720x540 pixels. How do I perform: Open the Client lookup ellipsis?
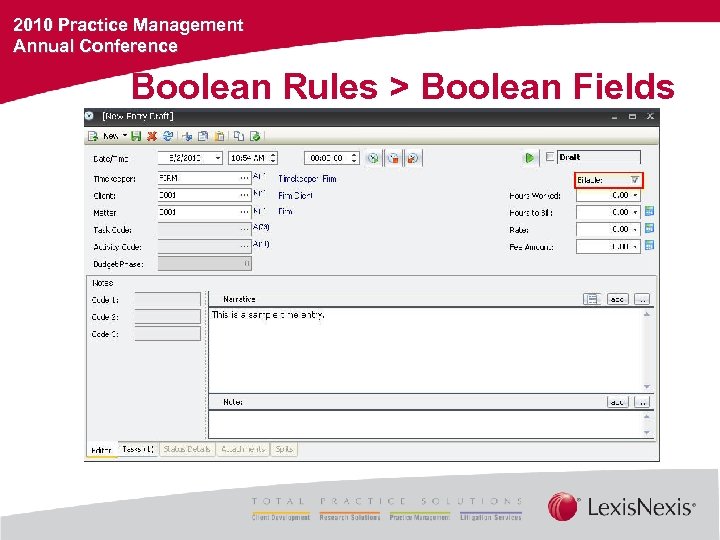(245, 195)
